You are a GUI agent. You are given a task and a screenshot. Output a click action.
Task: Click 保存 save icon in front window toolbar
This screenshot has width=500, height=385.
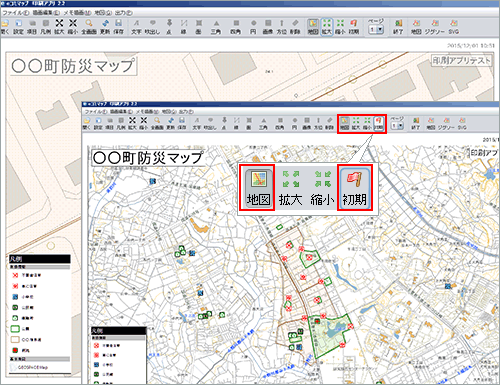tap(182, 123)
